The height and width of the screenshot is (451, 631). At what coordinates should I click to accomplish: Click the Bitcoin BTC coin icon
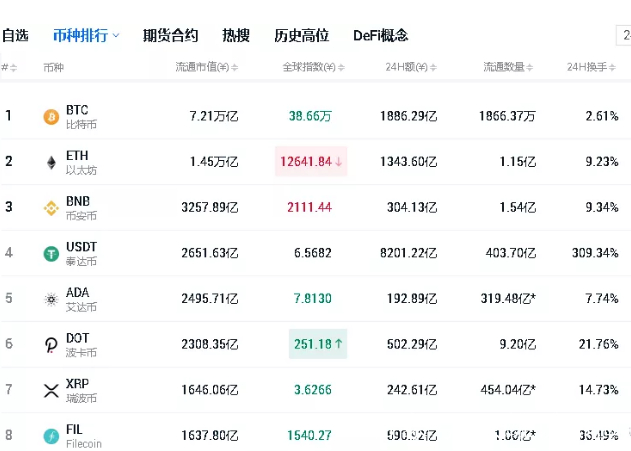(51, 117)
